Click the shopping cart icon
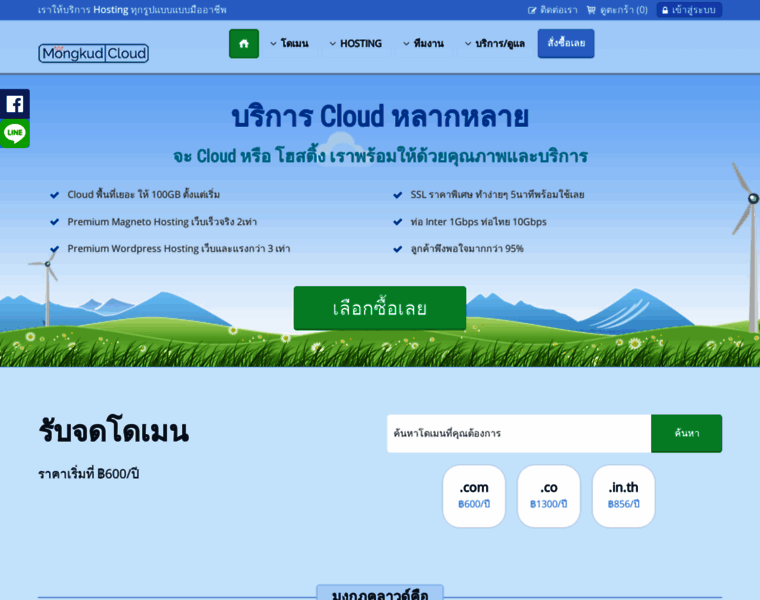 591,10
